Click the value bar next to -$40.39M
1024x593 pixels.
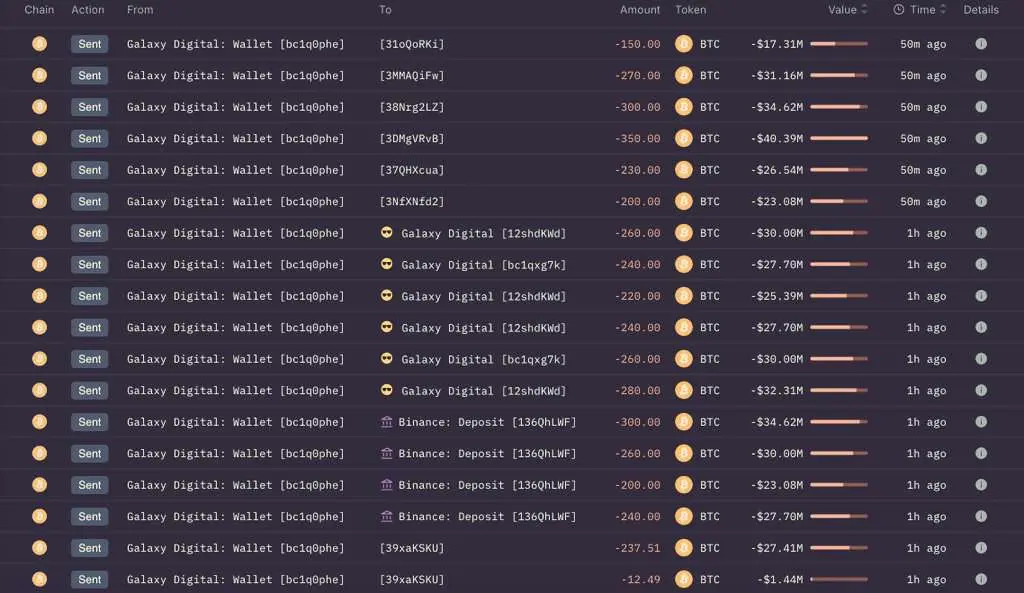[x=839, y=138]
